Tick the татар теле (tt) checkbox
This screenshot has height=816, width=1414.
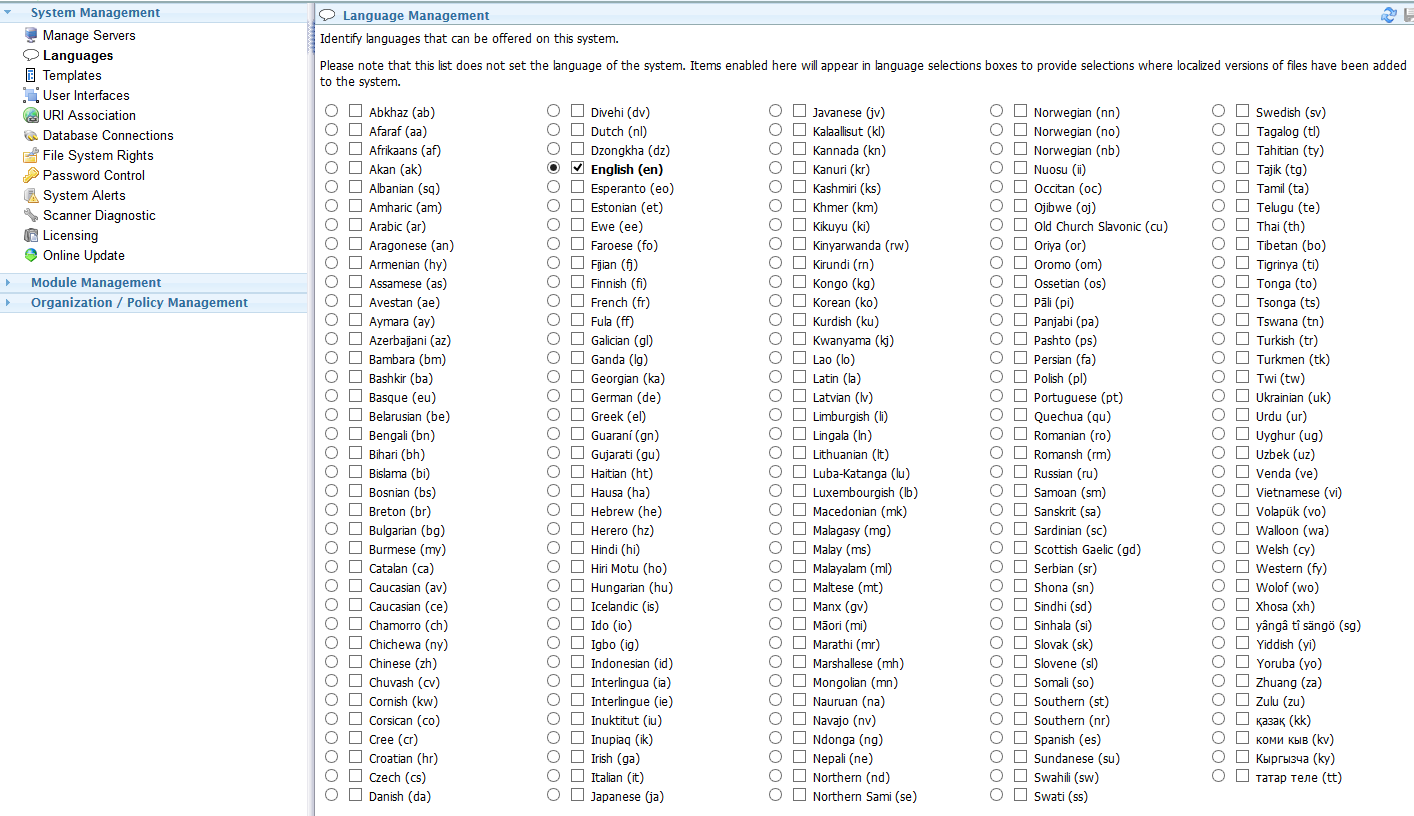(x=1242, y=776)
